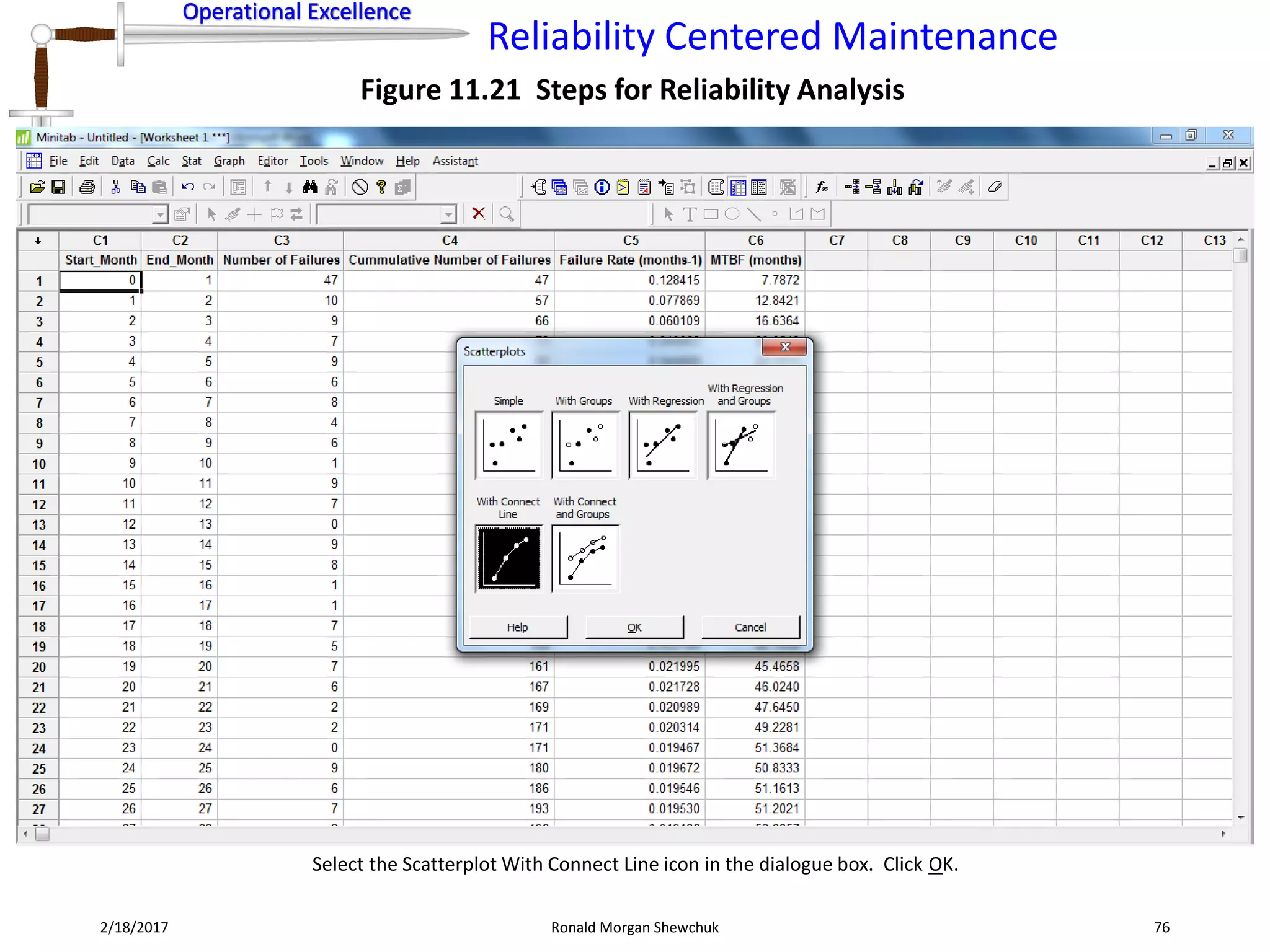Click the Cancel circle-slash icon
The image size is (1270, 952).
tap(360, 187)
